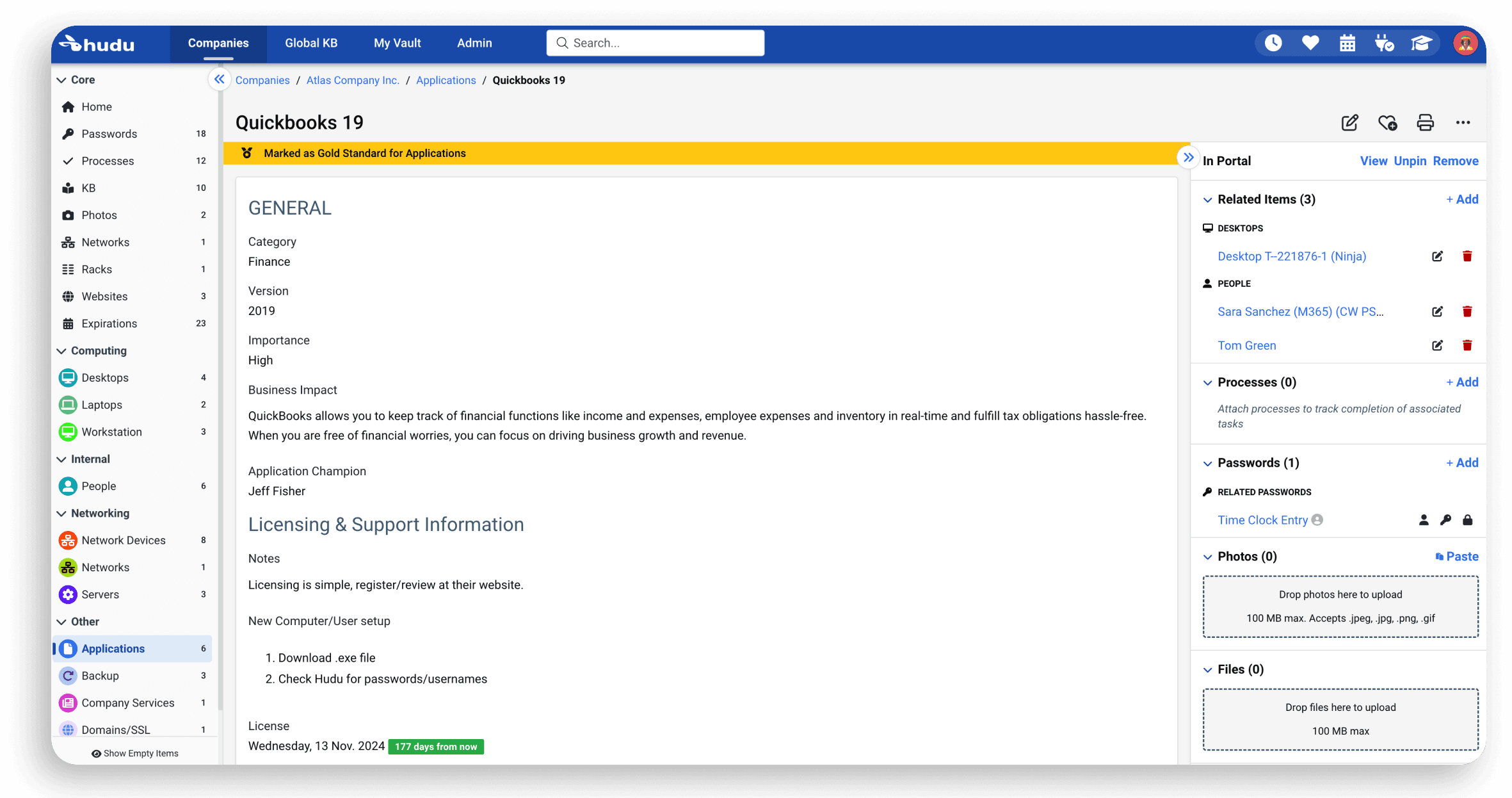Delete the Tom Green related item
The height and width of the screenshot is (798, 1512).
[x=1468, y=345]
